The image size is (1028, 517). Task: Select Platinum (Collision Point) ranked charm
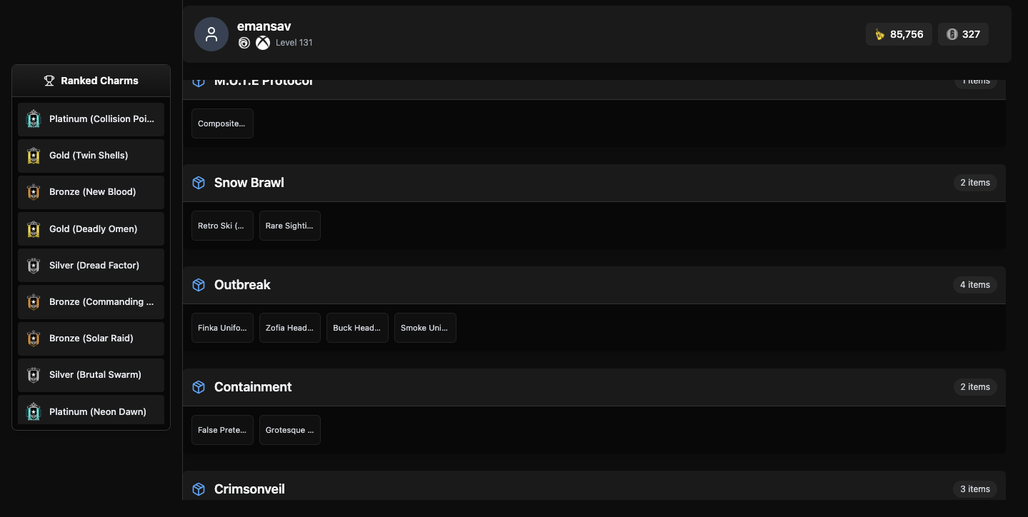(x=91, y=119)
